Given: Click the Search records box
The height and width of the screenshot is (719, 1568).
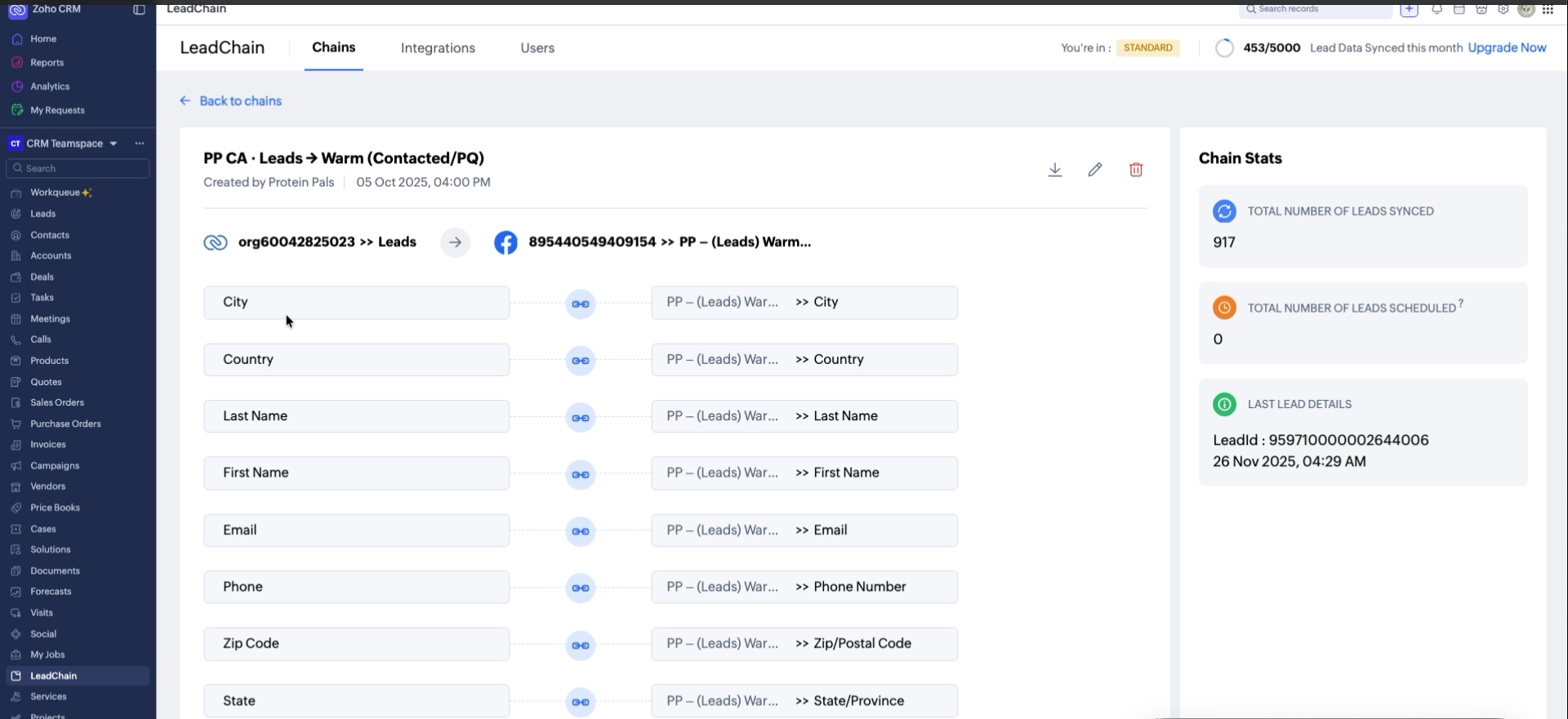Looking at the screenshot, I should pyautogui.click(x=1315, y=9).
